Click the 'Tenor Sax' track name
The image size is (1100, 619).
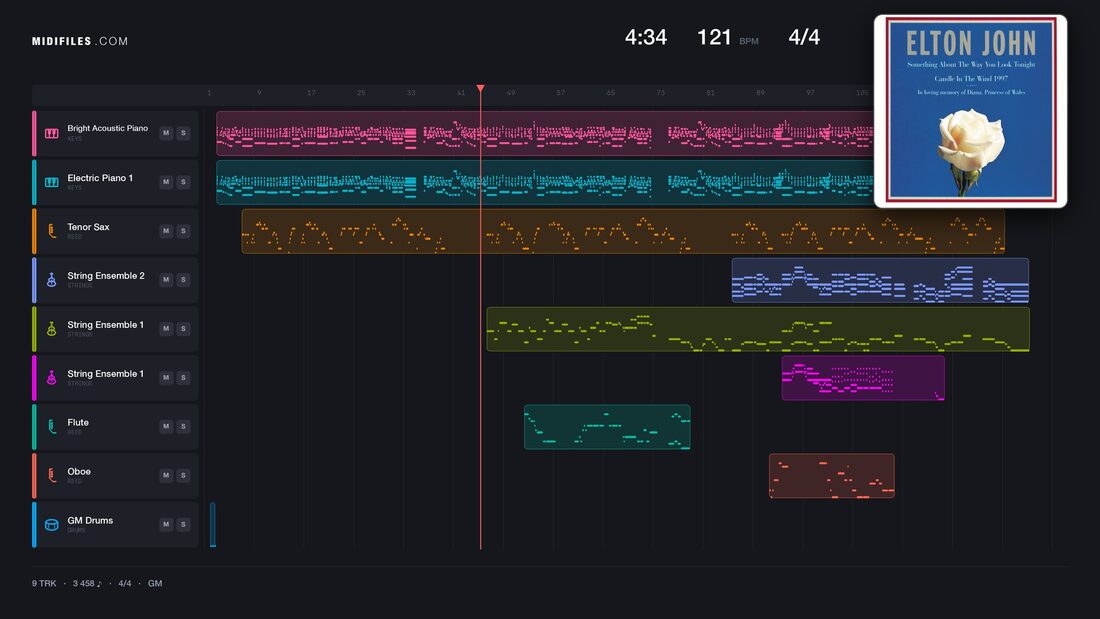point(88,227)
